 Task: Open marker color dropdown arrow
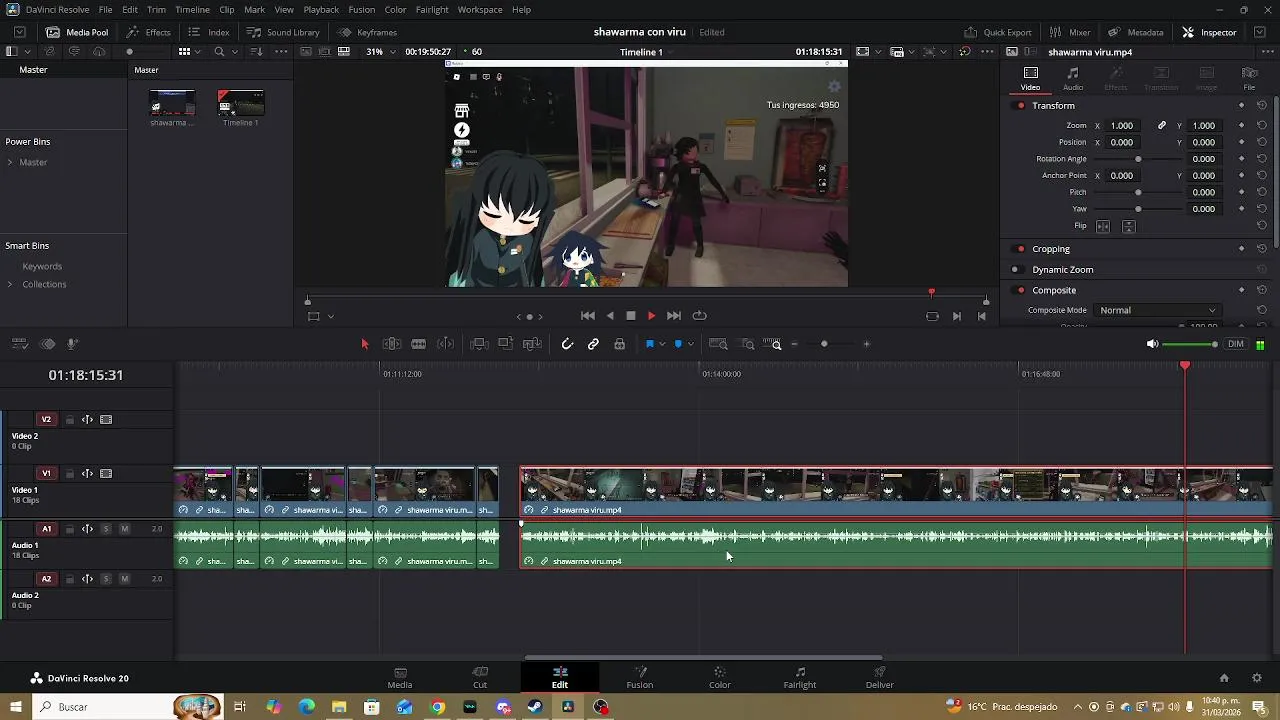click(690, 344)
